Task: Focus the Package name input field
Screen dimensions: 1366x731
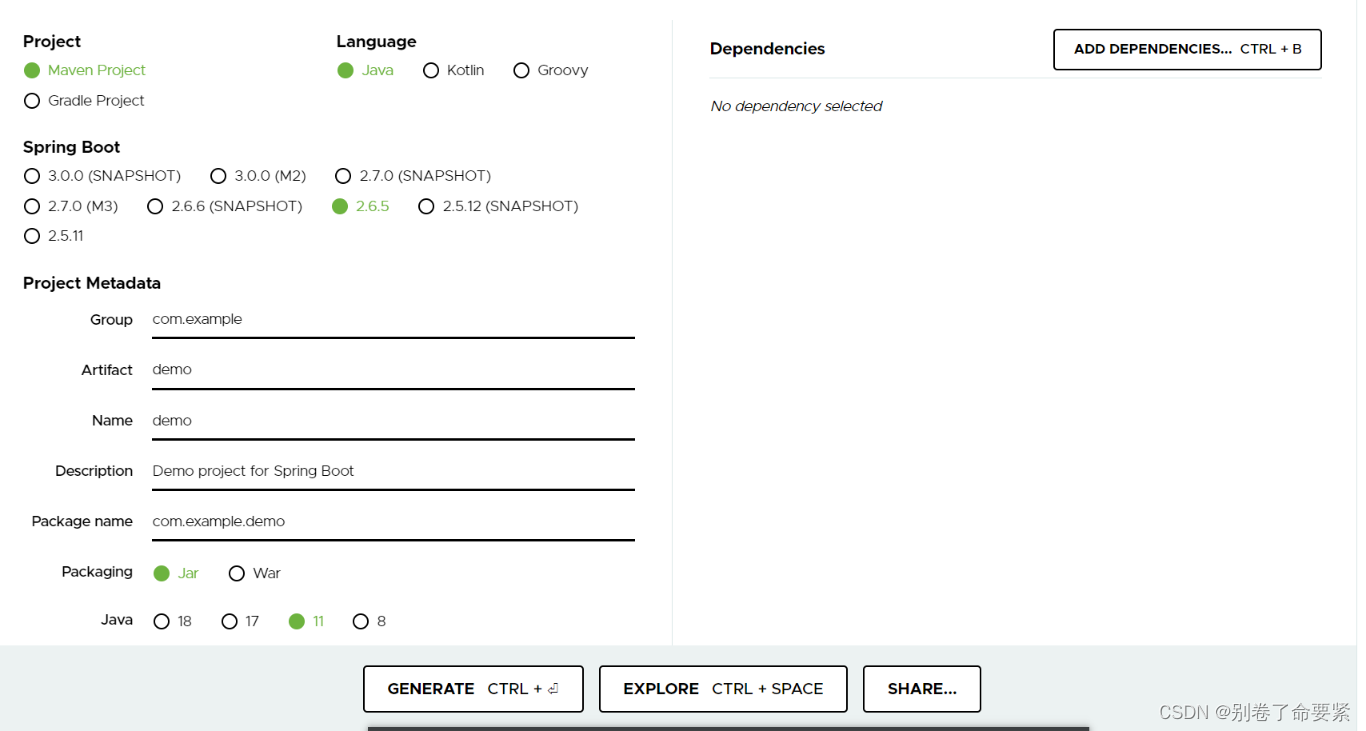Action: [x=393, y=521]
